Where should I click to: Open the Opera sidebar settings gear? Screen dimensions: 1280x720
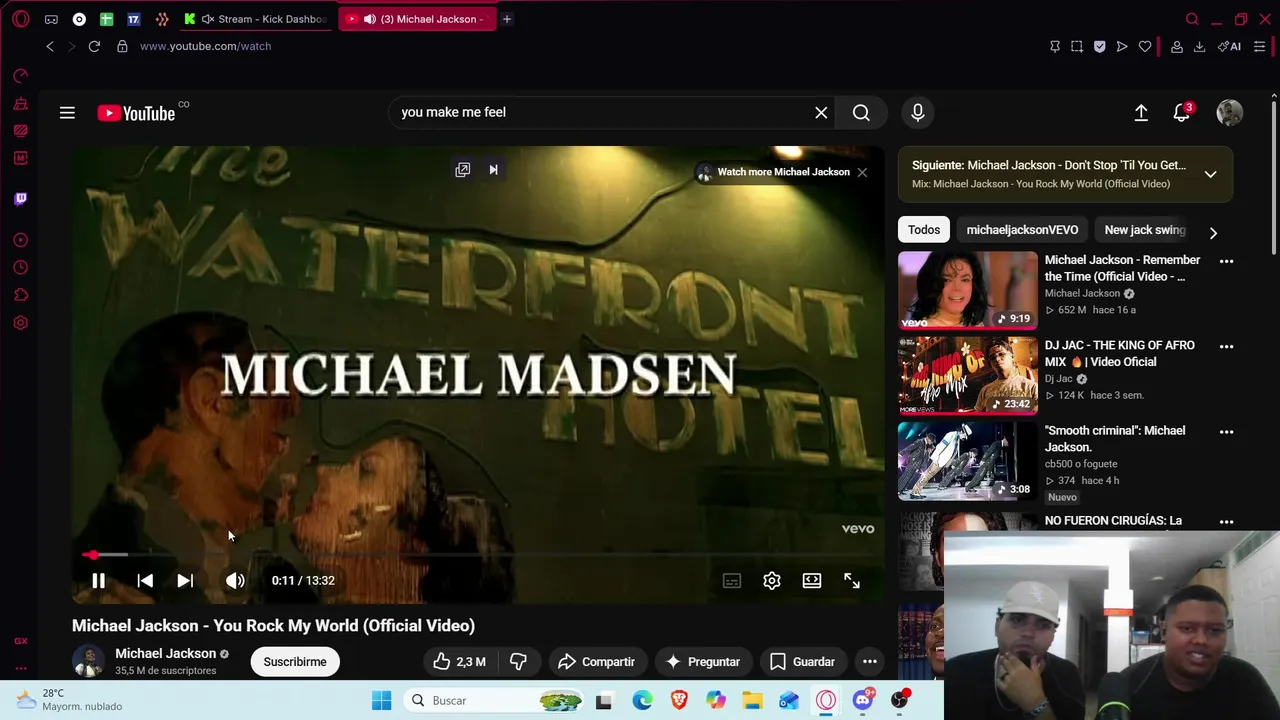[21, 323]
